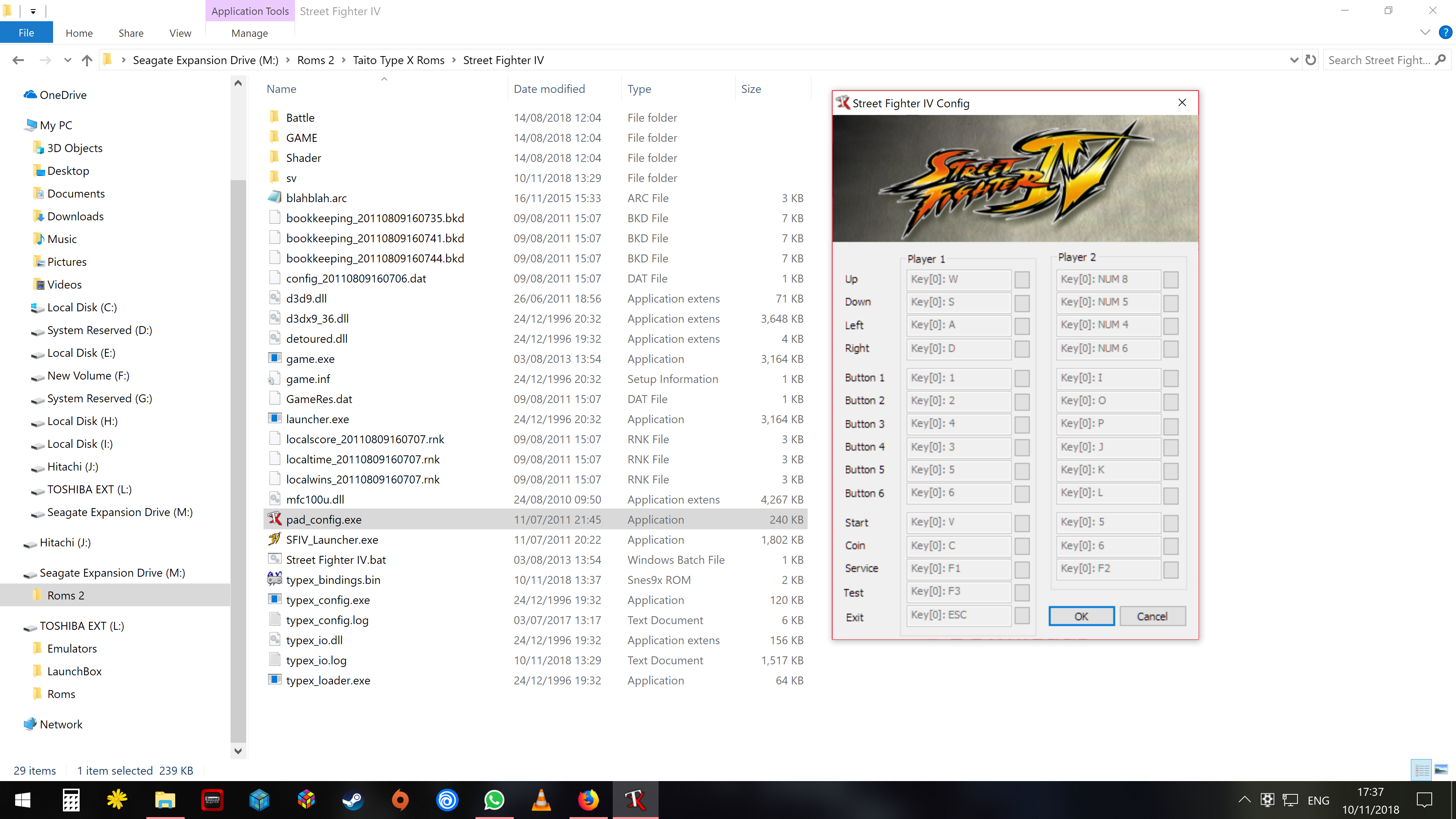This screenshot has width=1456, height=819.
Task: Tick the Player 1 Down checkbox
Action: (x=1022, y=303)
